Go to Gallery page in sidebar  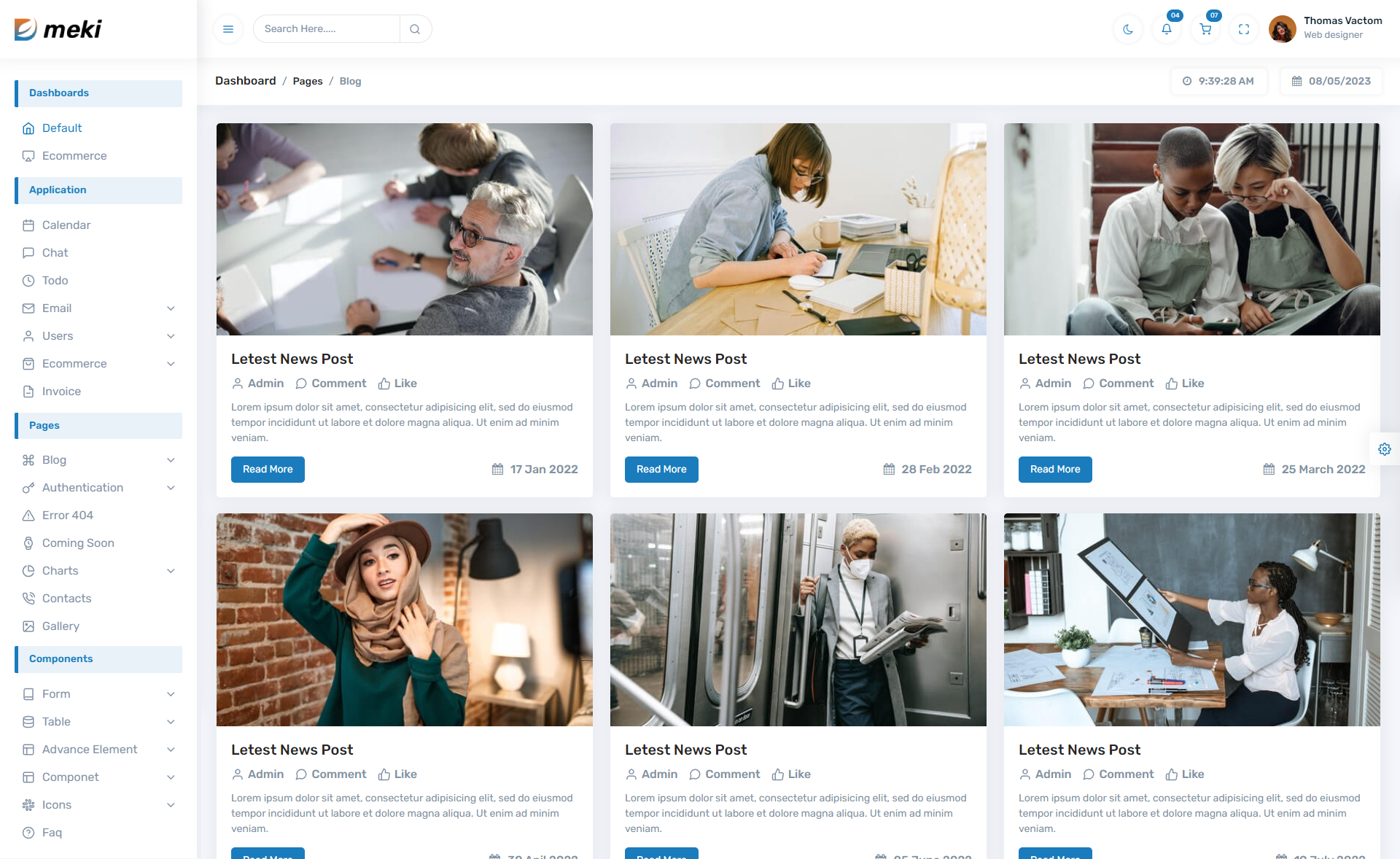click(61, 626)
